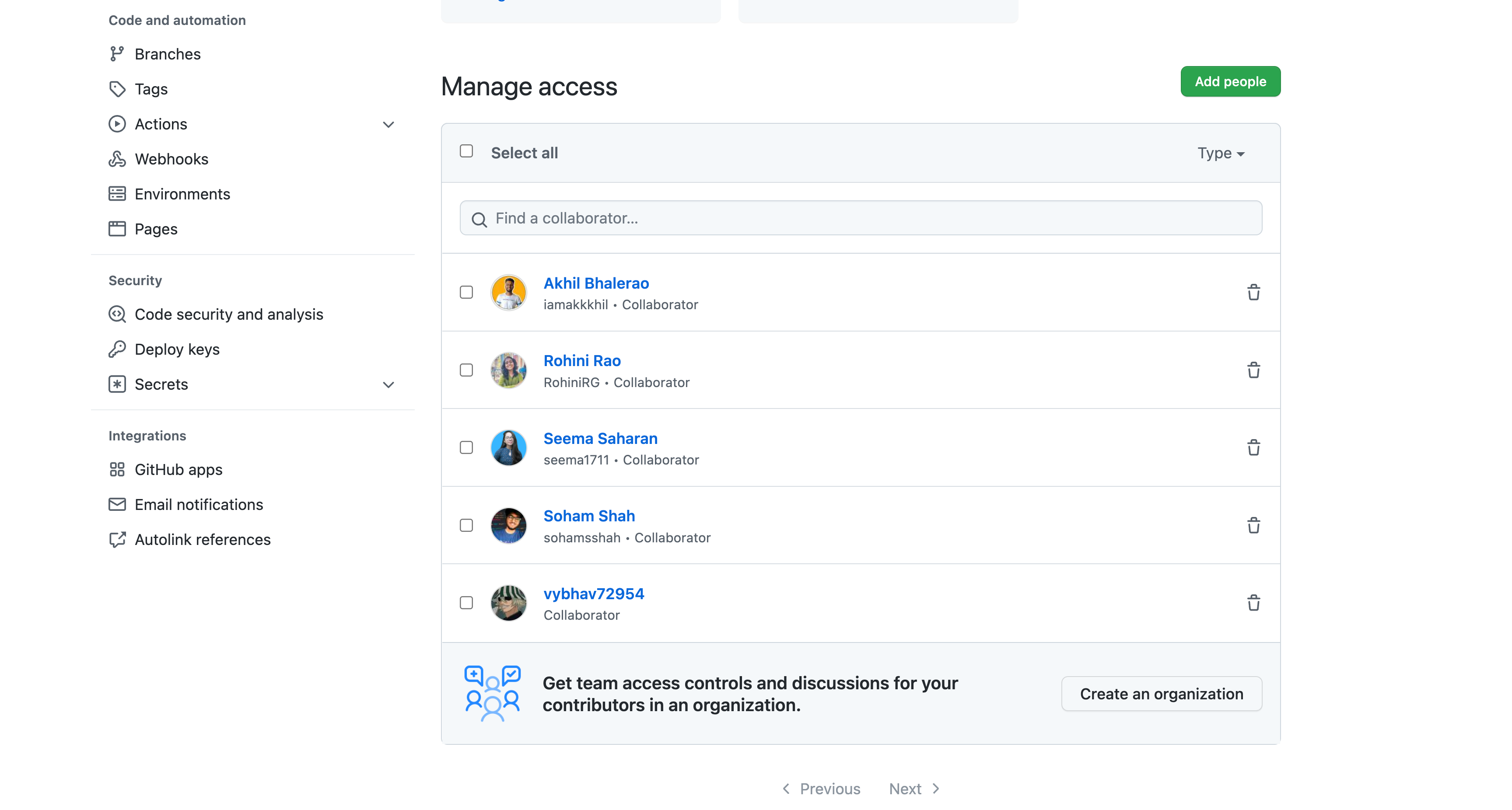Click the GitHub apps grid icon
The image size is (1512, 810).
coord(117,470)
